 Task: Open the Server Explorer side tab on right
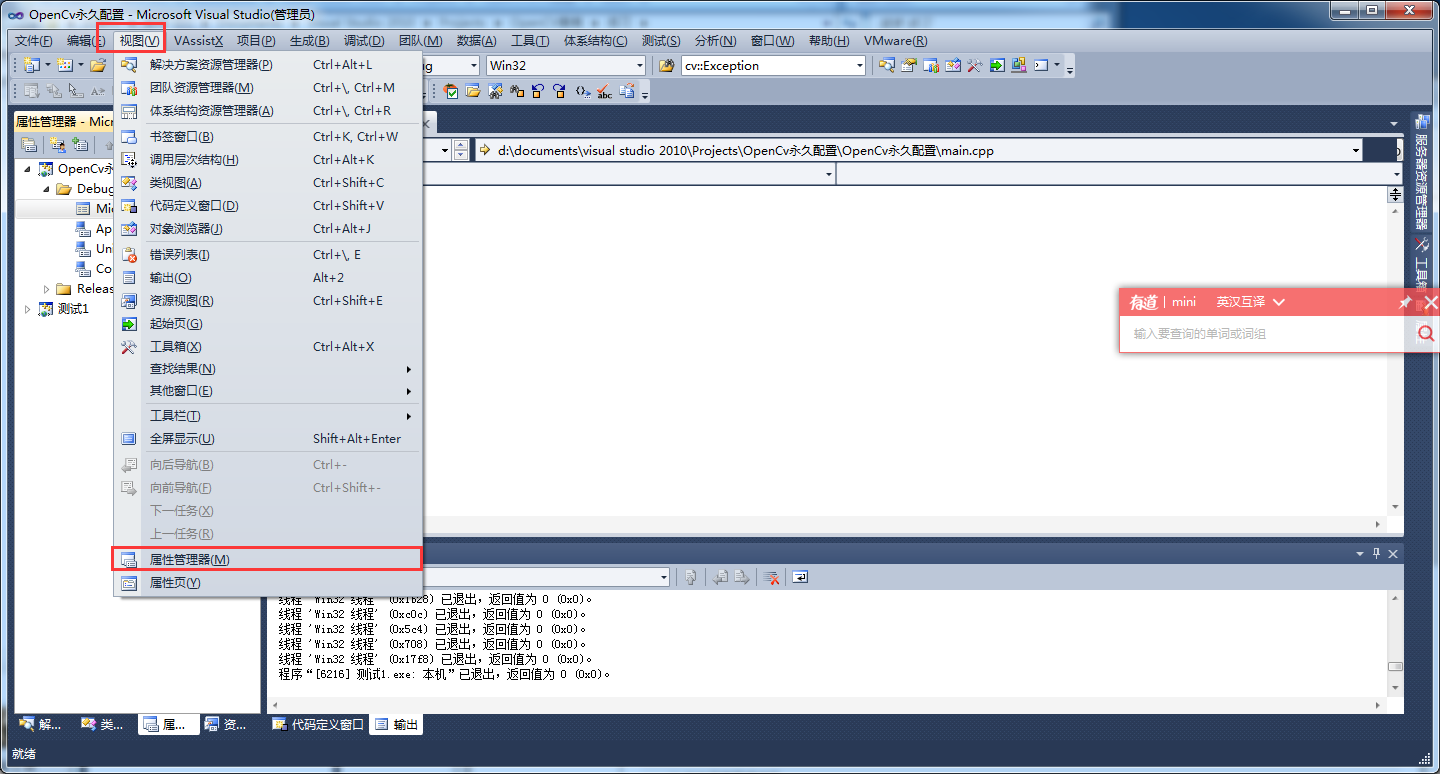click(x=1421, y=170)
